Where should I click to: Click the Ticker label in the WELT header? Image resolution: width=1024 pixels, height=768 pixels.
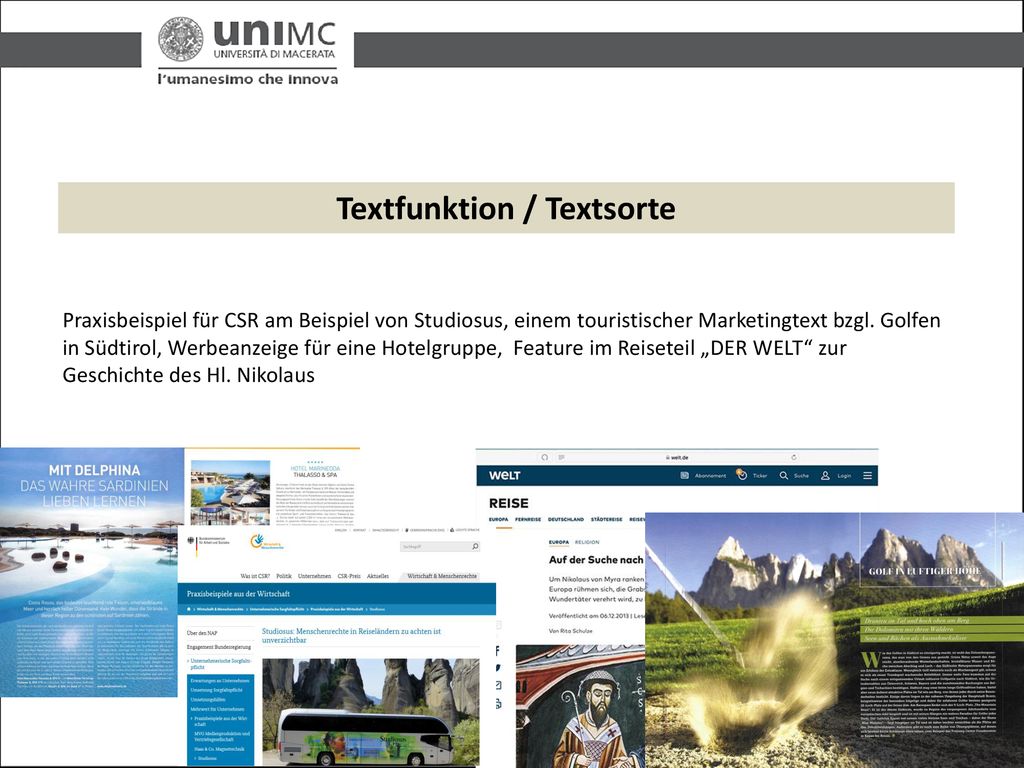[x=760, y=475]
